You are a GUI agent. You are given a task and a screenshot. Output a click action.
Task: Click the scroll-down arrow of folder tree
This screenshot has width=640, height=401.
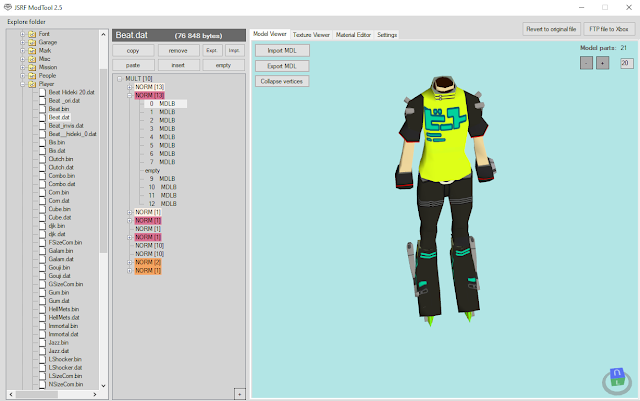pyautogui.click(x=103, y=385)
